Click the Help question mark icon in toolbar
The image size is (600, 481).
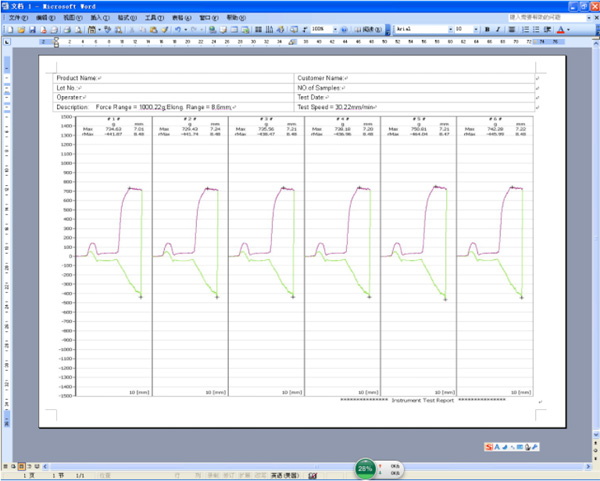point(343,30)
